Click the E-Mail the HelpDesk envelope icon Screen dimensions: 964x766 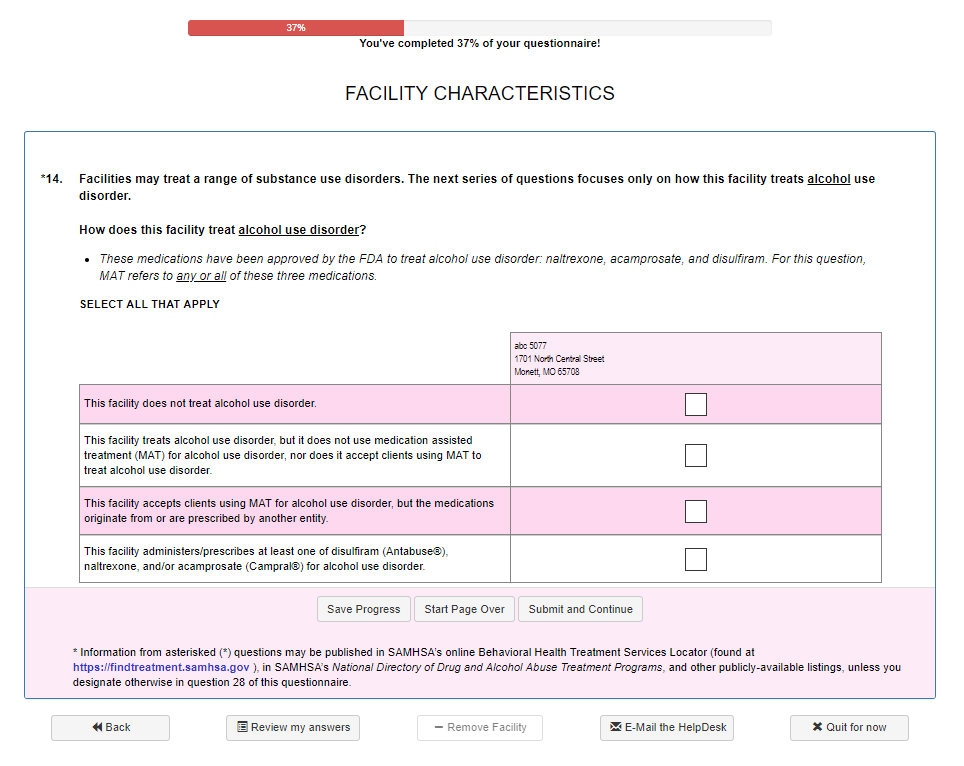[615, 728]
